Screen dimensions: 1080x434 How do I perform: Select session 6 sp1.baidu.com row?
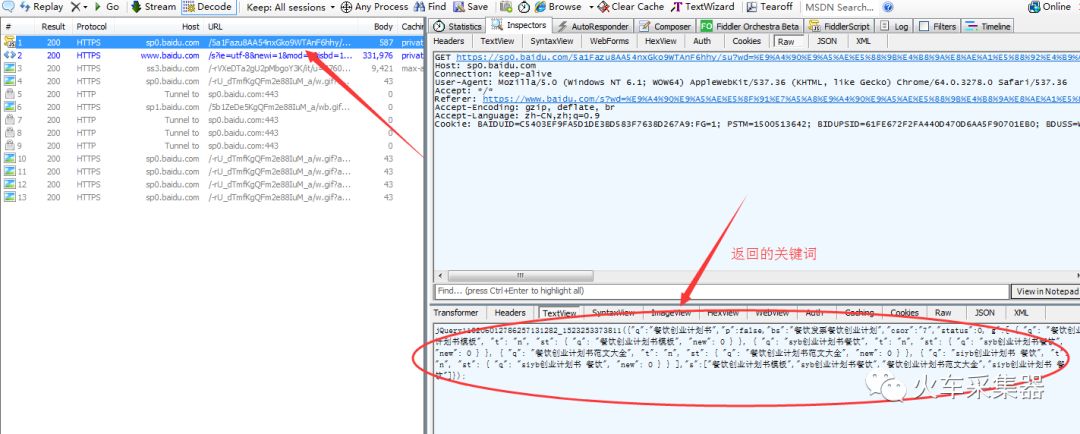click(211, 107)
